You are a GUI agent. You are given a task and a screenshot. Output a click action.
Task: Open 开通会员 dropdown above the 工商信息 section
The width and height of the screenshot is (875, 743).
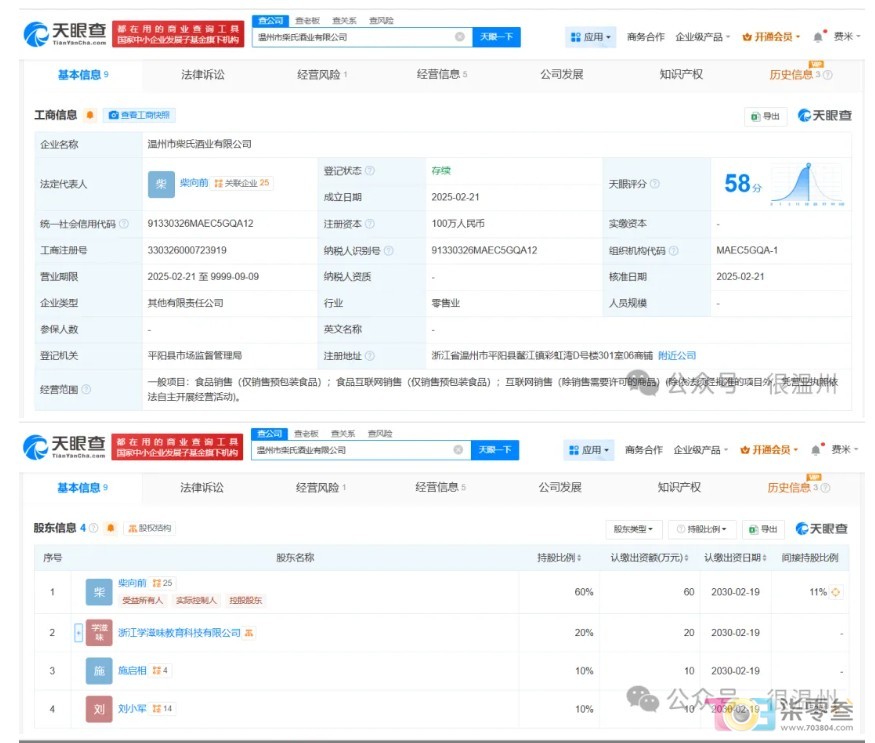click(x=771, y=37)
